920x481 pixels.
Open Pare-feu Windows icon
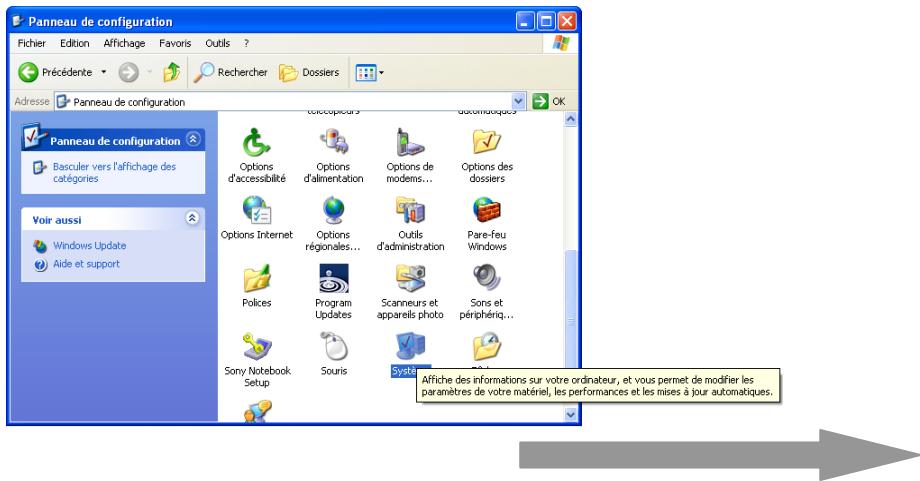489,210
